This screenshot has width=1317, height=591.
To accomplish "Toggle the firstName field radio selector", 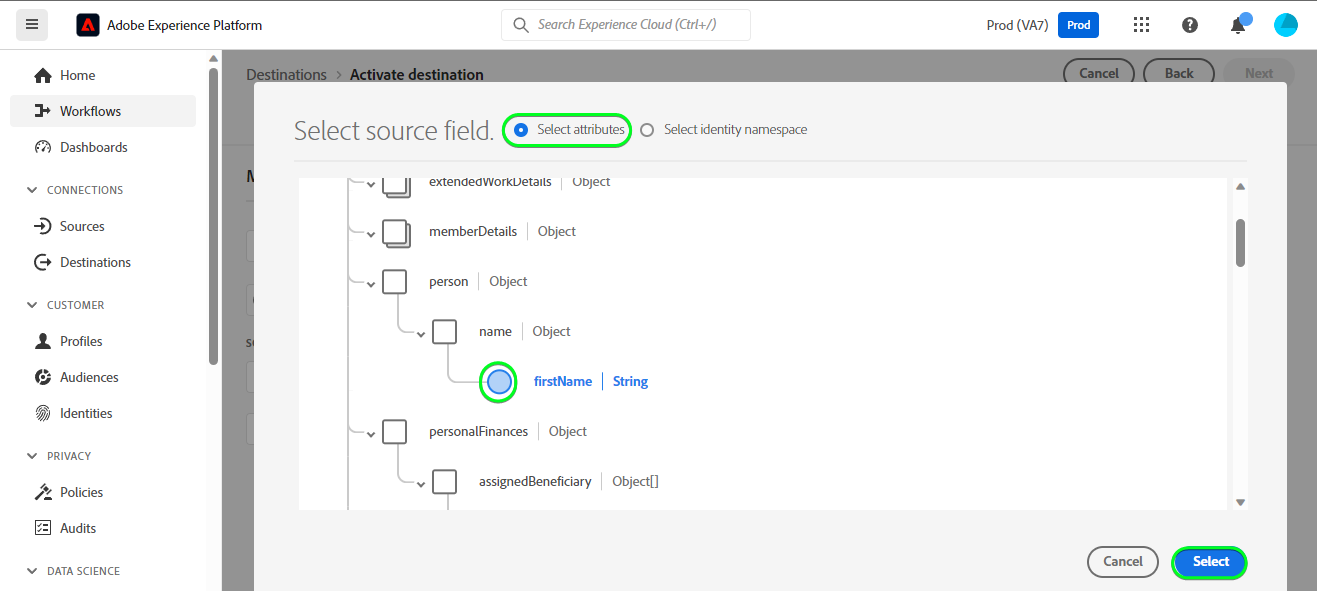I will point(499,382).
